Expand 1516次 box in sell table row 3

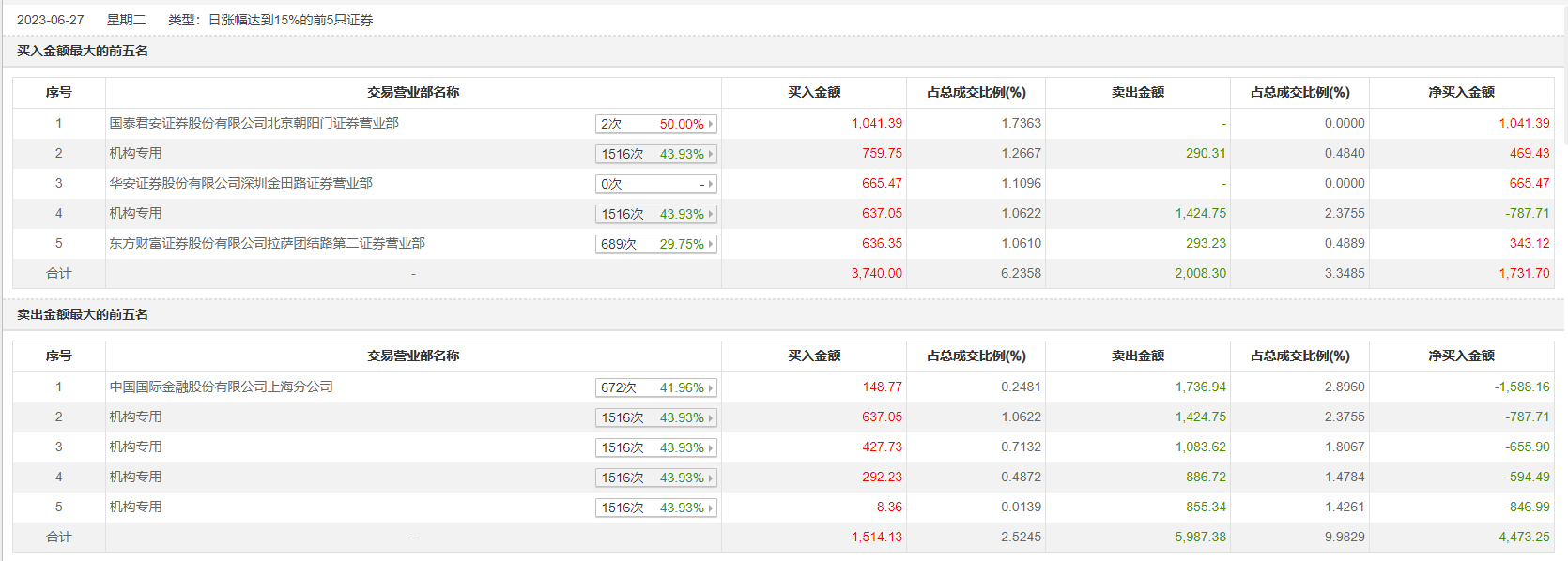click(656, 447)
